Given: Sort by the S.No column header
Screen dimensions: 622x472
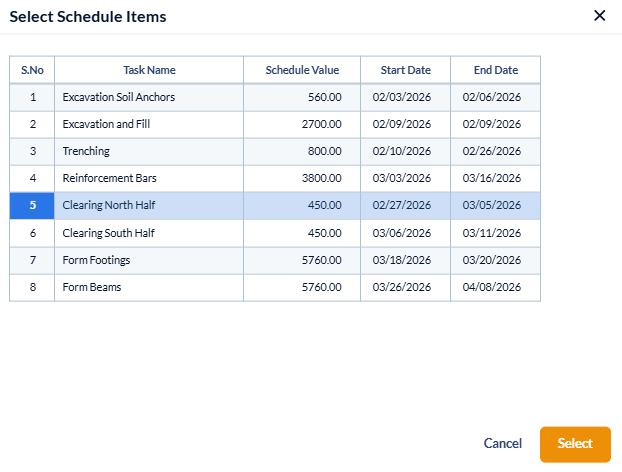Looking at the screenshot, I should 32,70.
